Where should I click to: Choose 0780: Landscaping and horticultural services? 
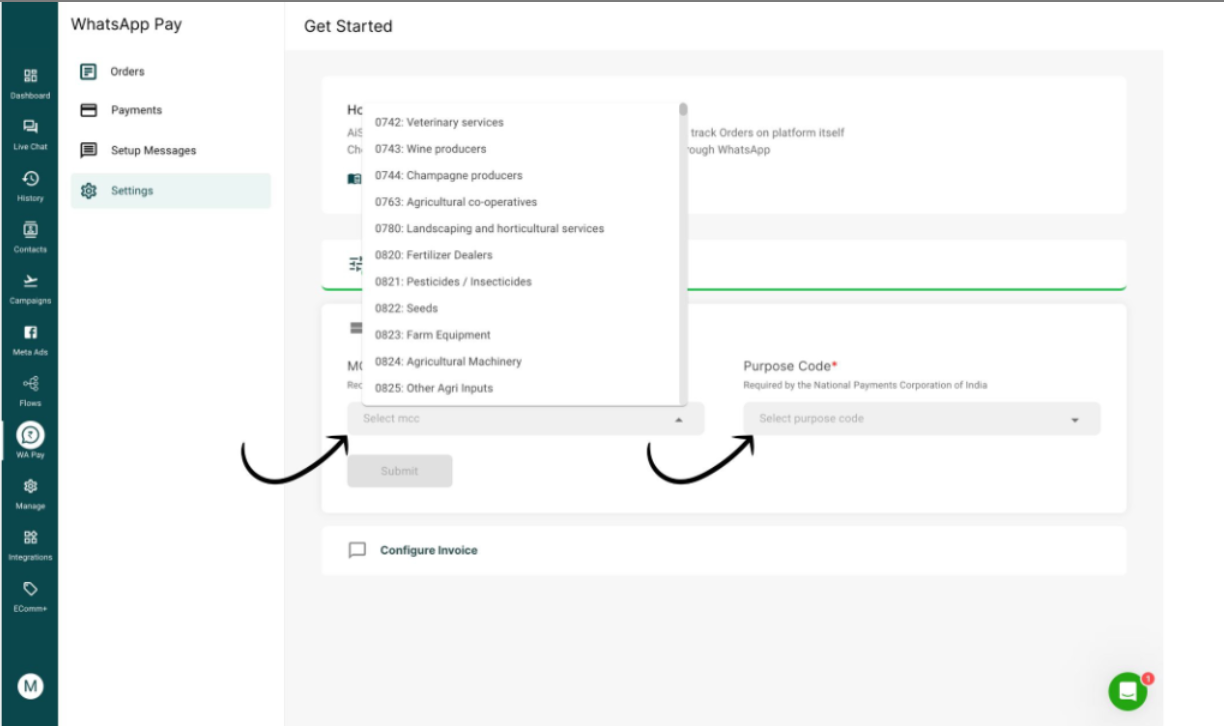click(x=520, y=228)
